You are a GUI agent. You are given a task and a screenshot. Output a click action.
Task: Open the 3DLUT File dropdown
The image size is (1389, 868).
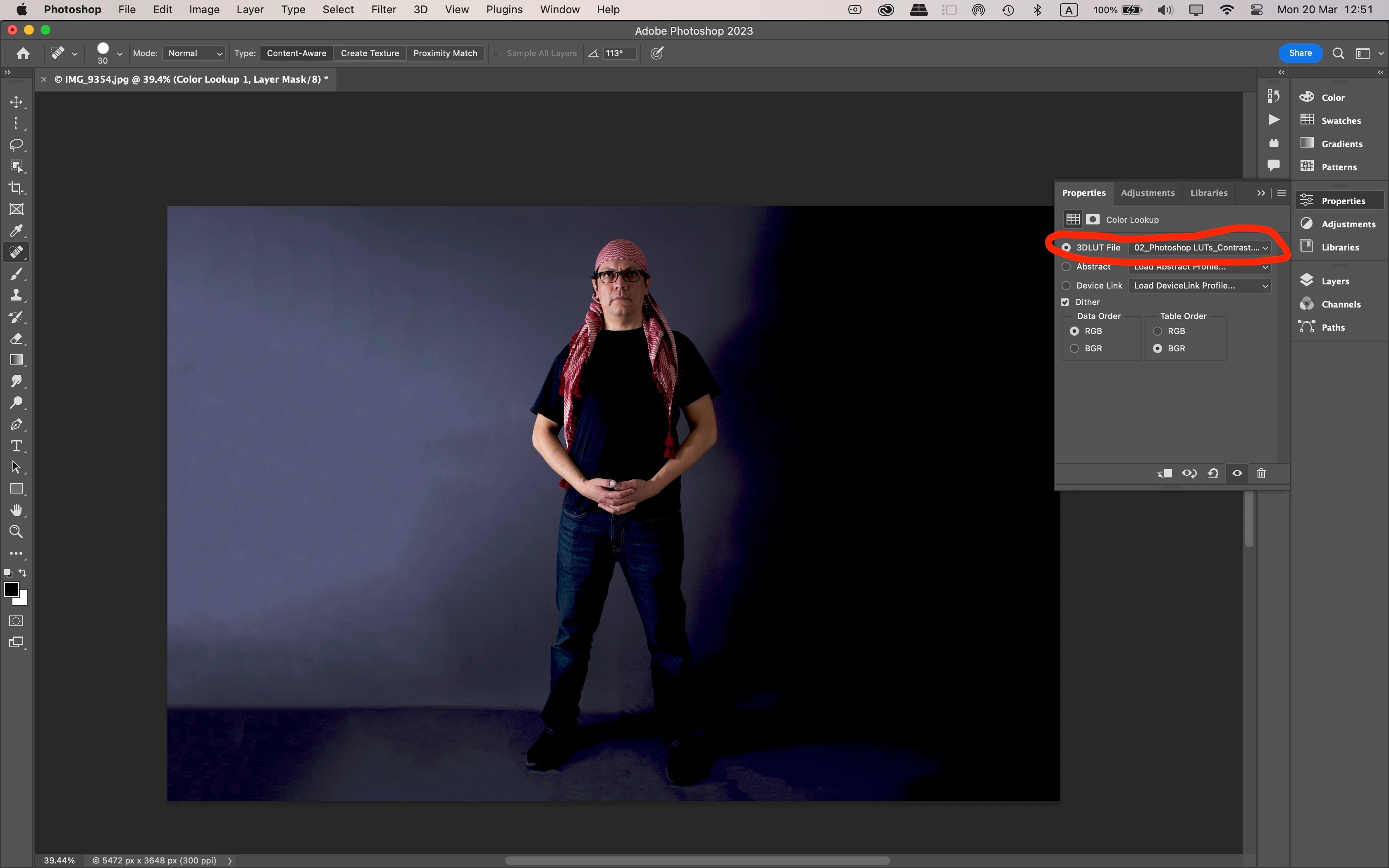[x=1200, y=248]
